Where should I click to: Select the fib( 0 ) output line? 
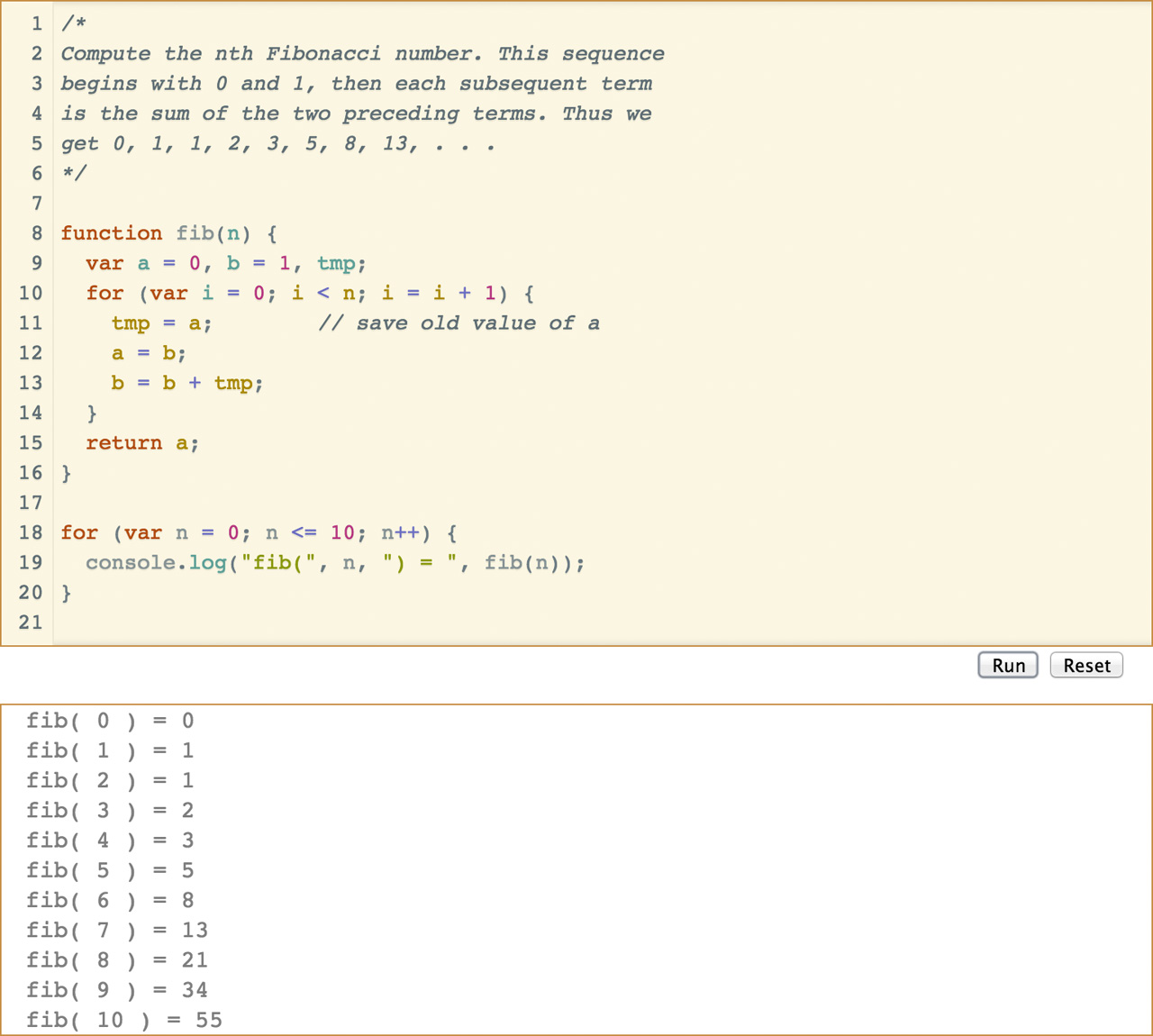(108, 720)
